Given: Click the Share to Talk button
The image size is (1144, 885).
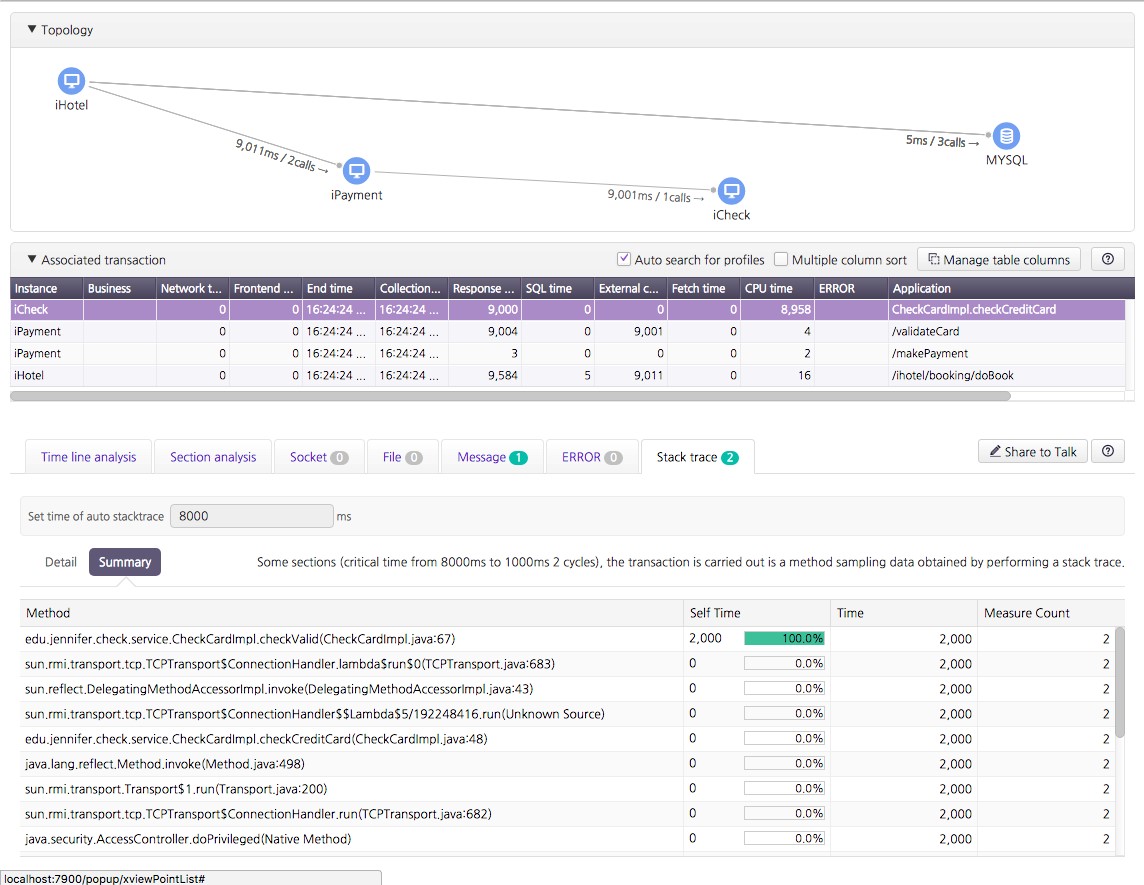Looking at the screenshot, I should tap(1032, 451).
